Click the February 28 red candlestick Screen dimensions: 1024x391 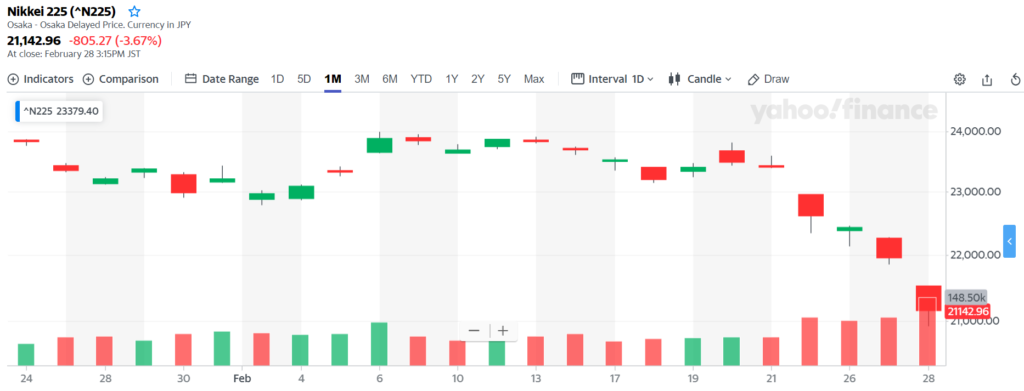point(929,298)
